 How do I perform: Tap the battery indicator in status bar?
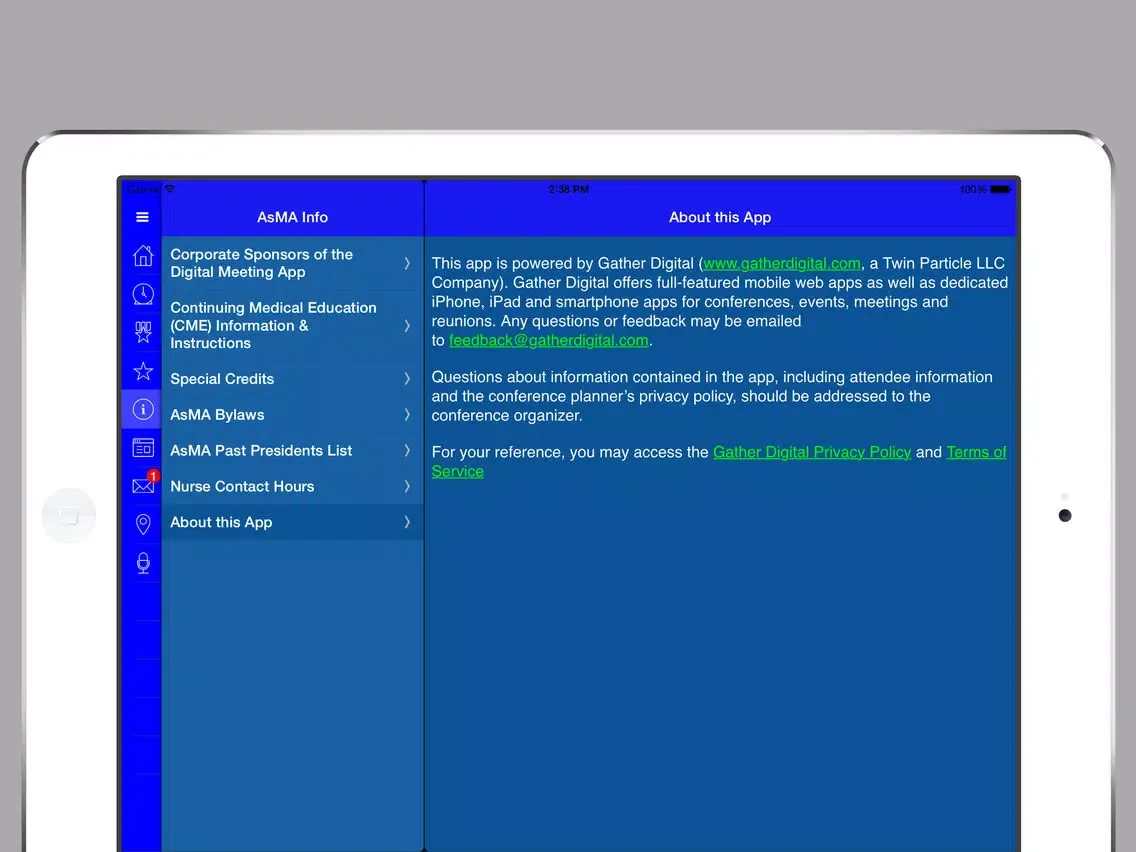tap(1001, 189)
